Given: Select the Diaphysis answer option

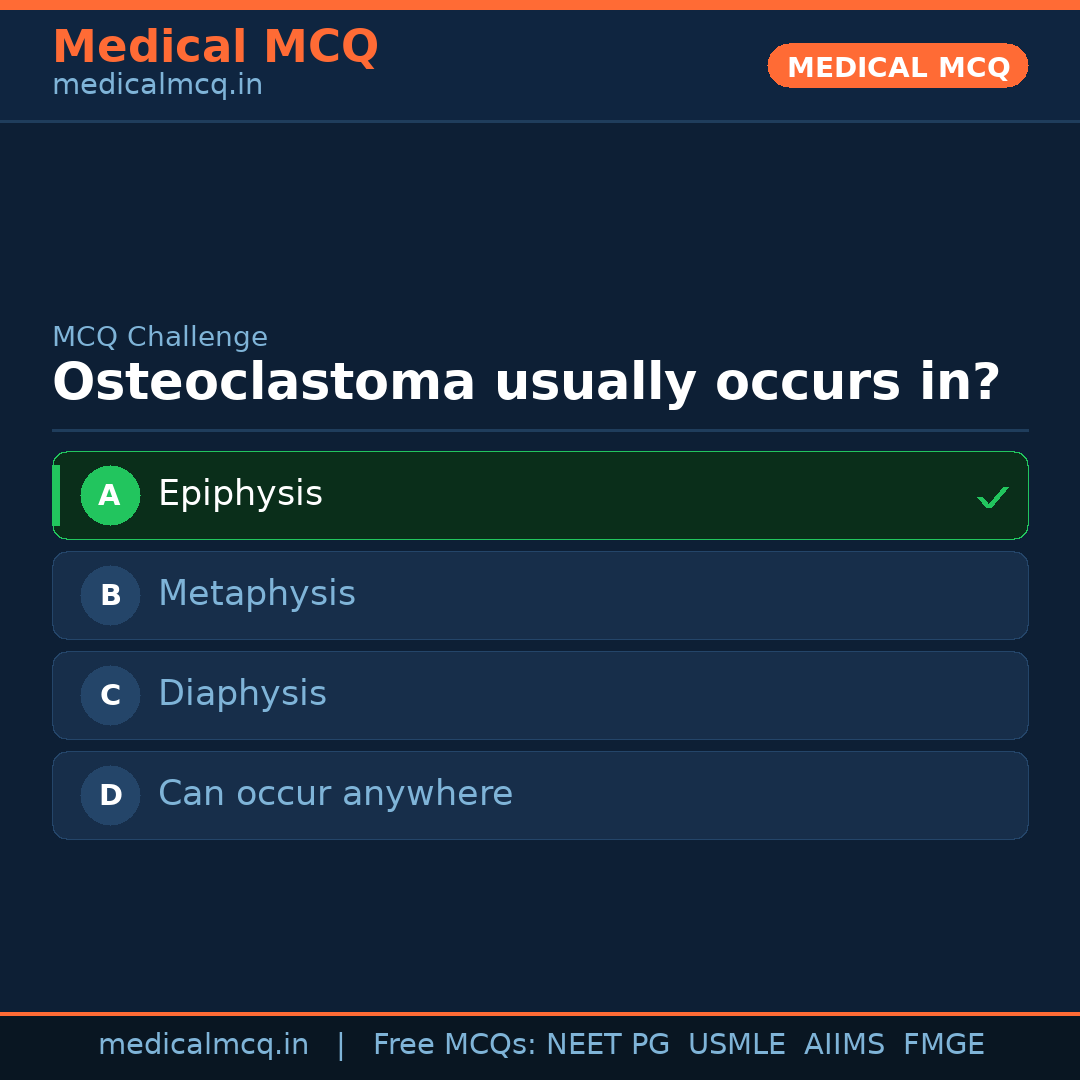Looking at the screenshot, I should point(540,695).
